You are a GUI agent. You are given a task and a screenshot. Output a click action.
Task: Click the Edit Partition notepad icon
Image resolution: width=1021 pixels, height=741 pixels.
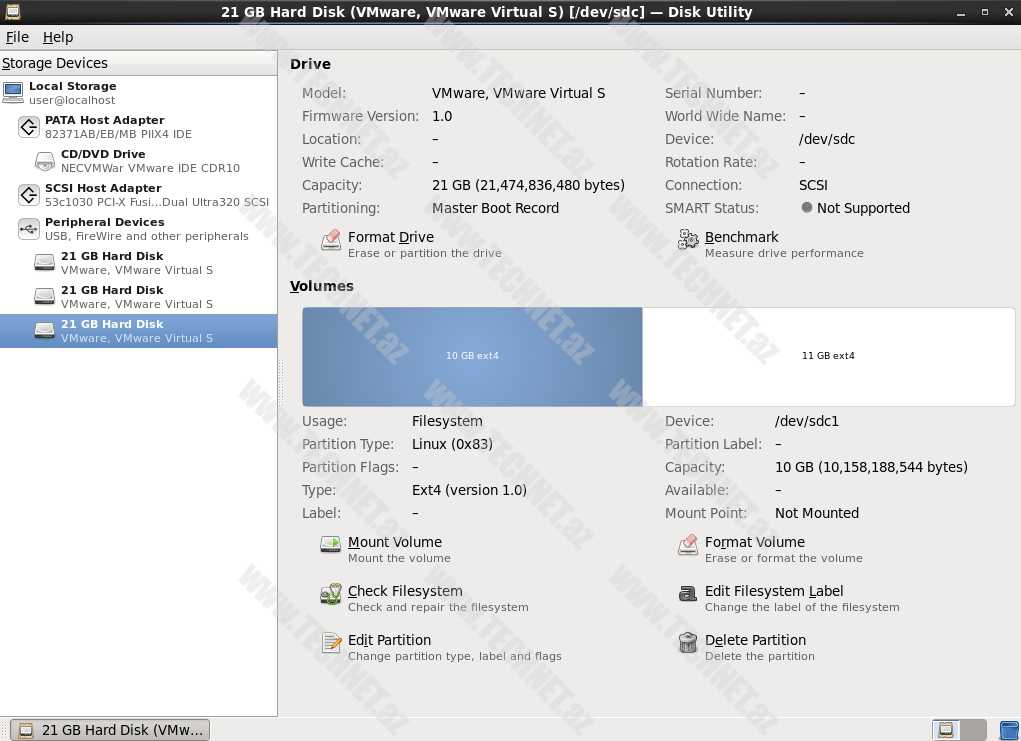pos(331,643)
